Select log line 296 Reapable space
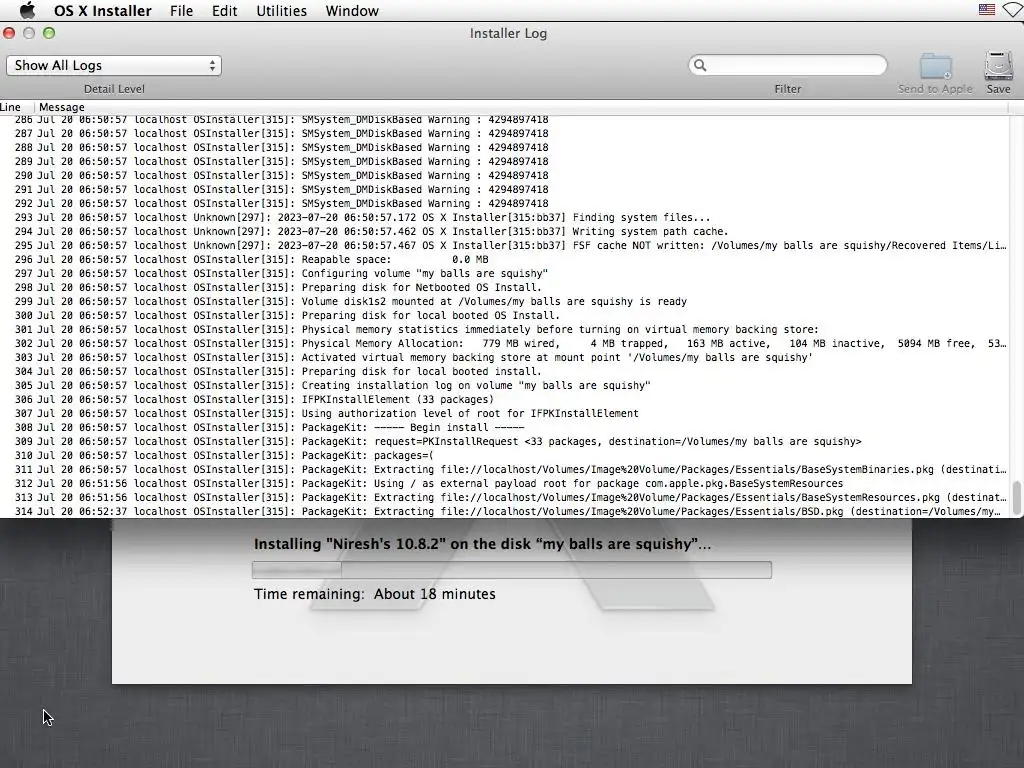 click(x=506, y=259)
